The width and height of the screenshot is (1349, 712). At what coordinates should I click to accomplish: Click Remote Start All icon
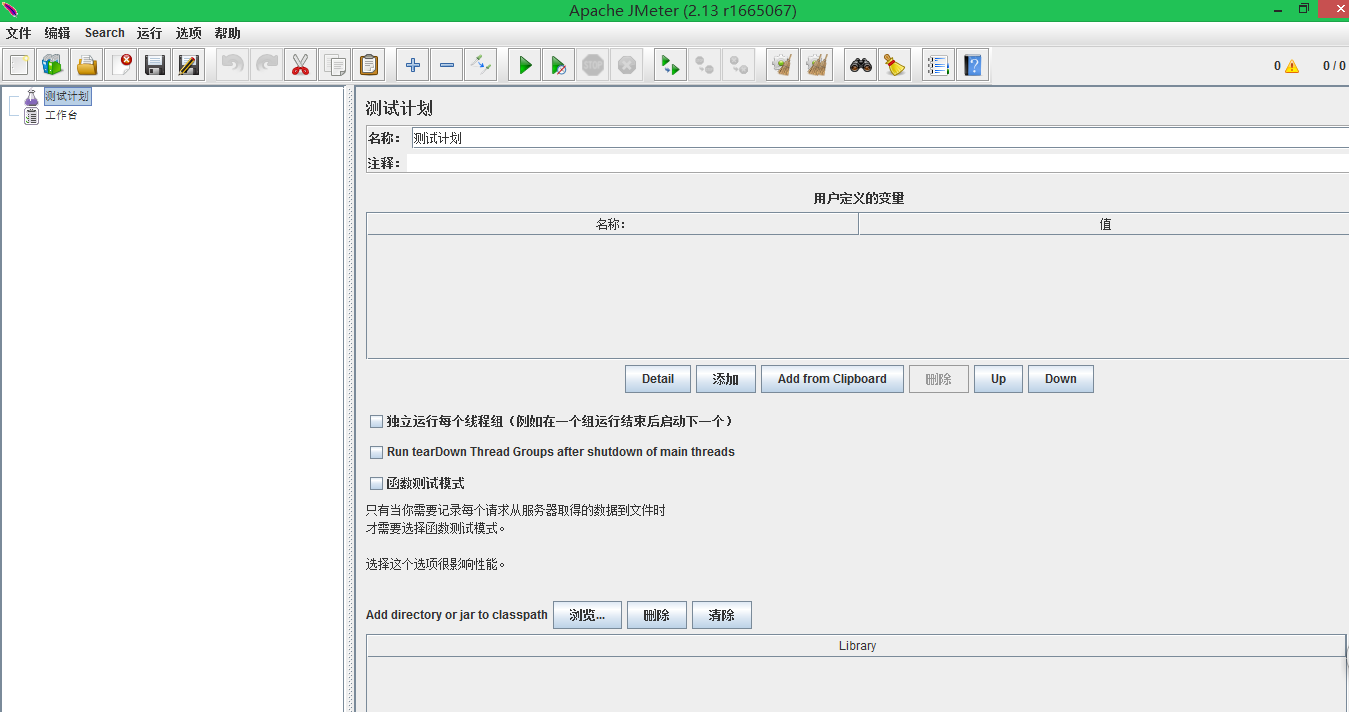click(671, 66)
